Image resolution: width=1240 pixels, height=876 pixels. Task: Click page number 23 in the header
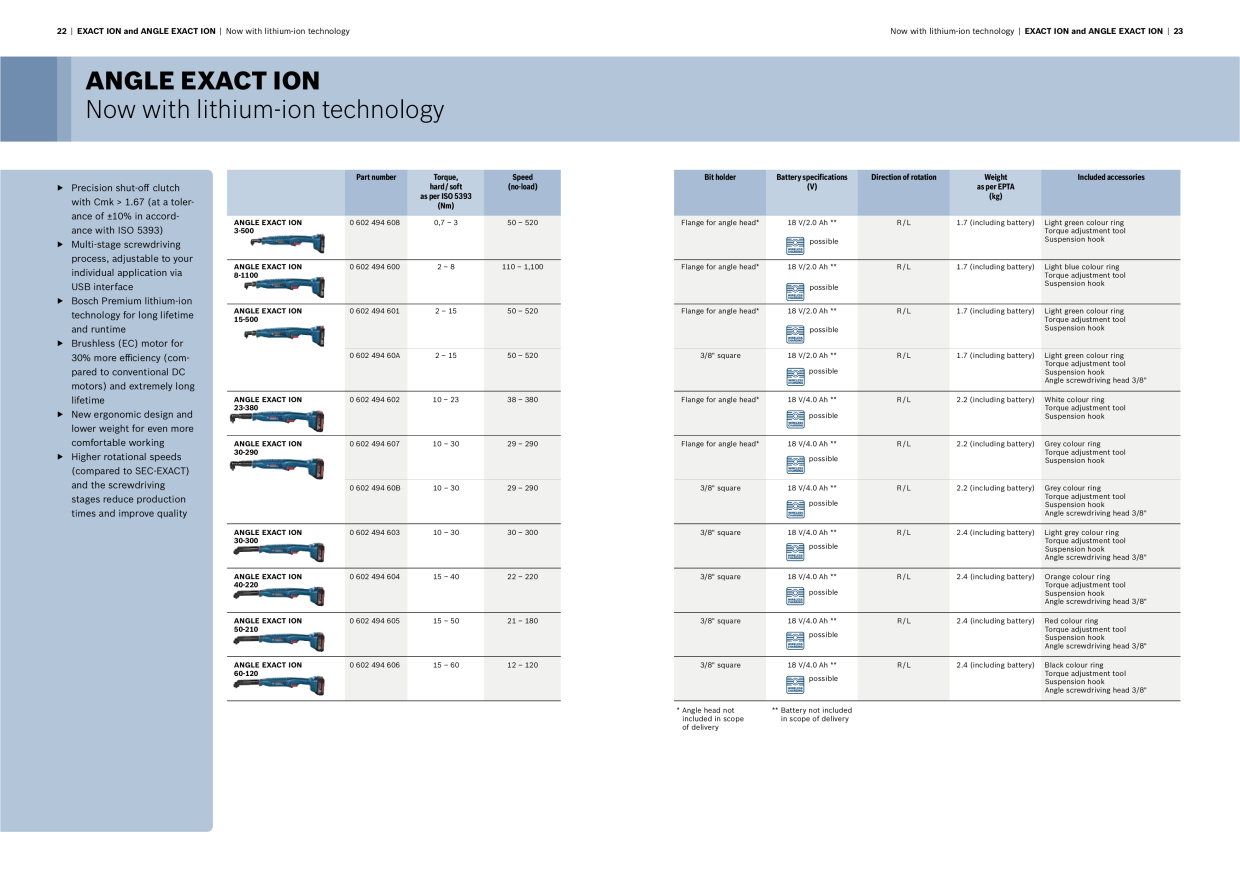(x=1178, y=31)
